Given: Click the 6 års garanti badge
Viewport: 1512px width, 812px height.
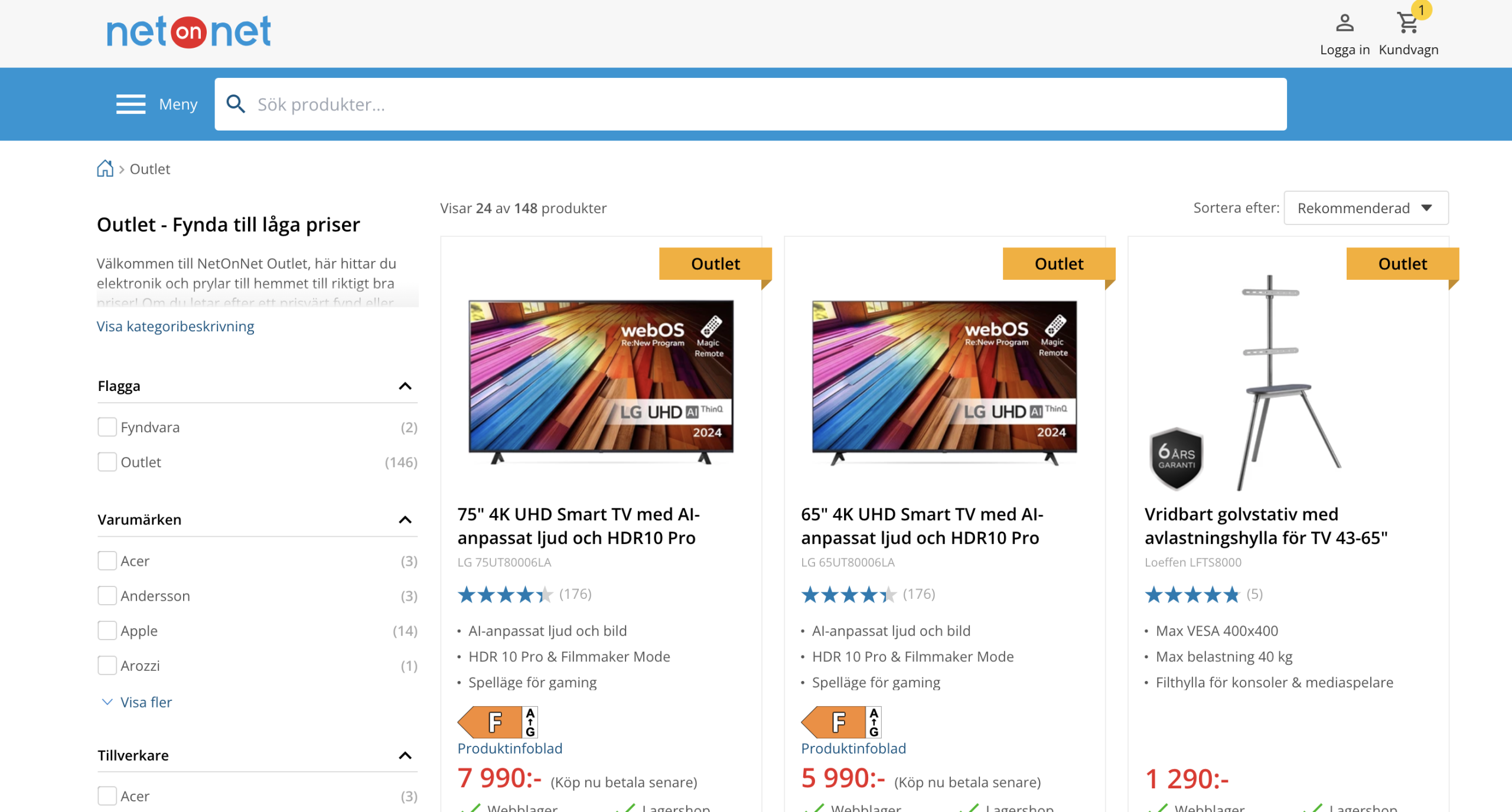Looking at the screenshot, I should pyautogui.click(x=1177, y=458).
